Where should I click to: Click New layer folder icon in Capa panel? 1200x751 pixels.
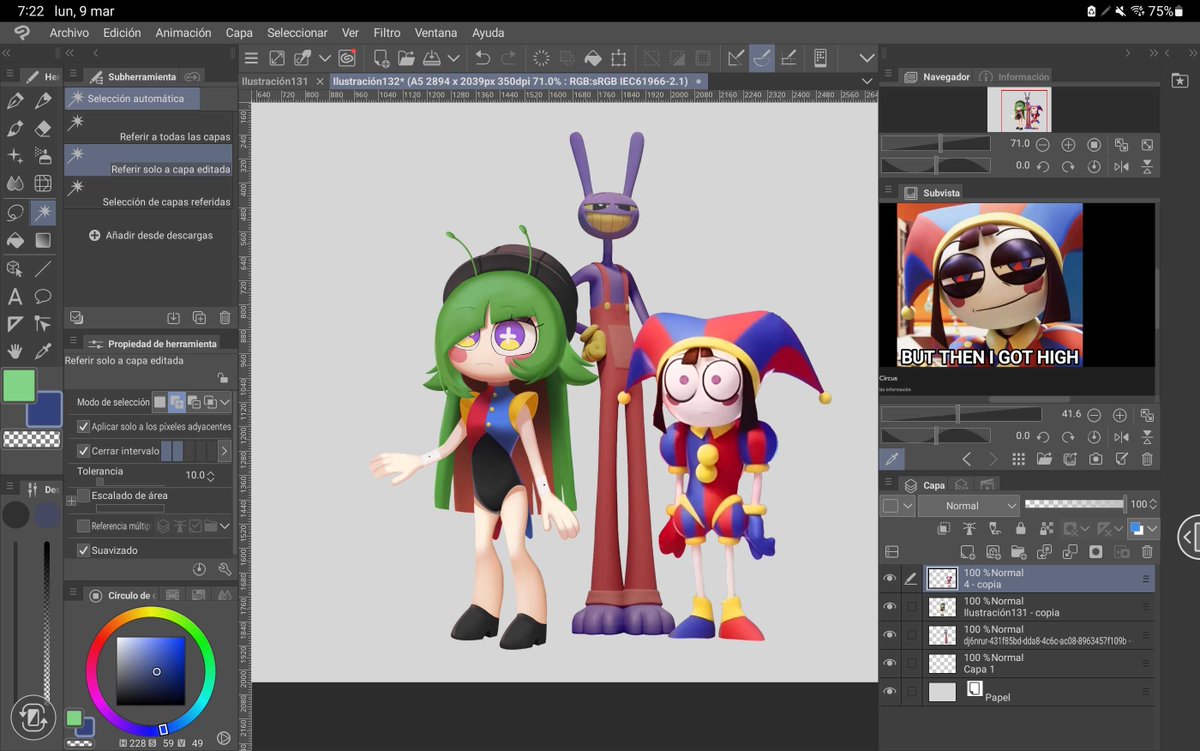click(1018, 551)
